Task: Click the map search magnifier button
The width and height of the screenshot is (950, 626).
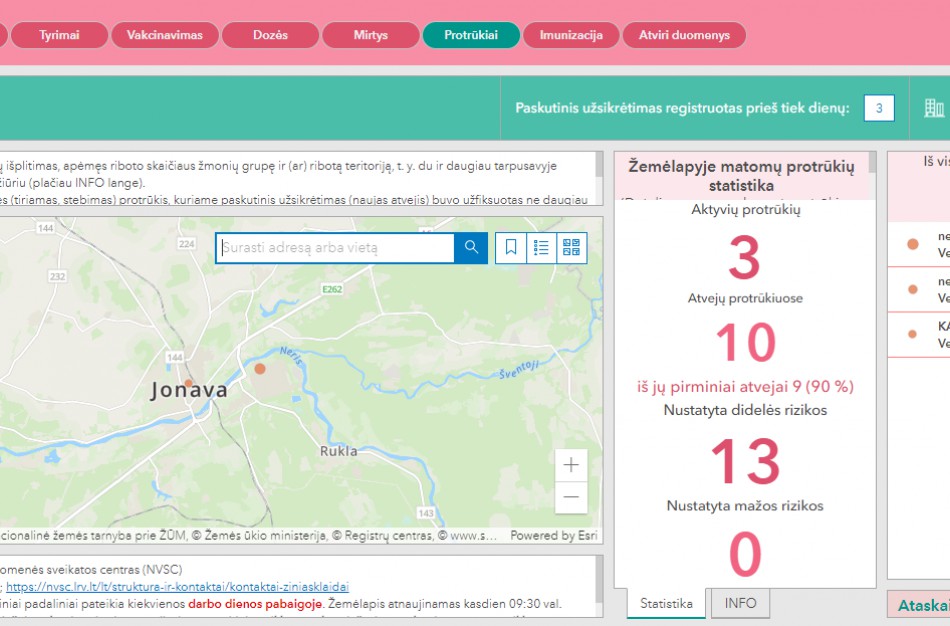Action: pos(471,248)
